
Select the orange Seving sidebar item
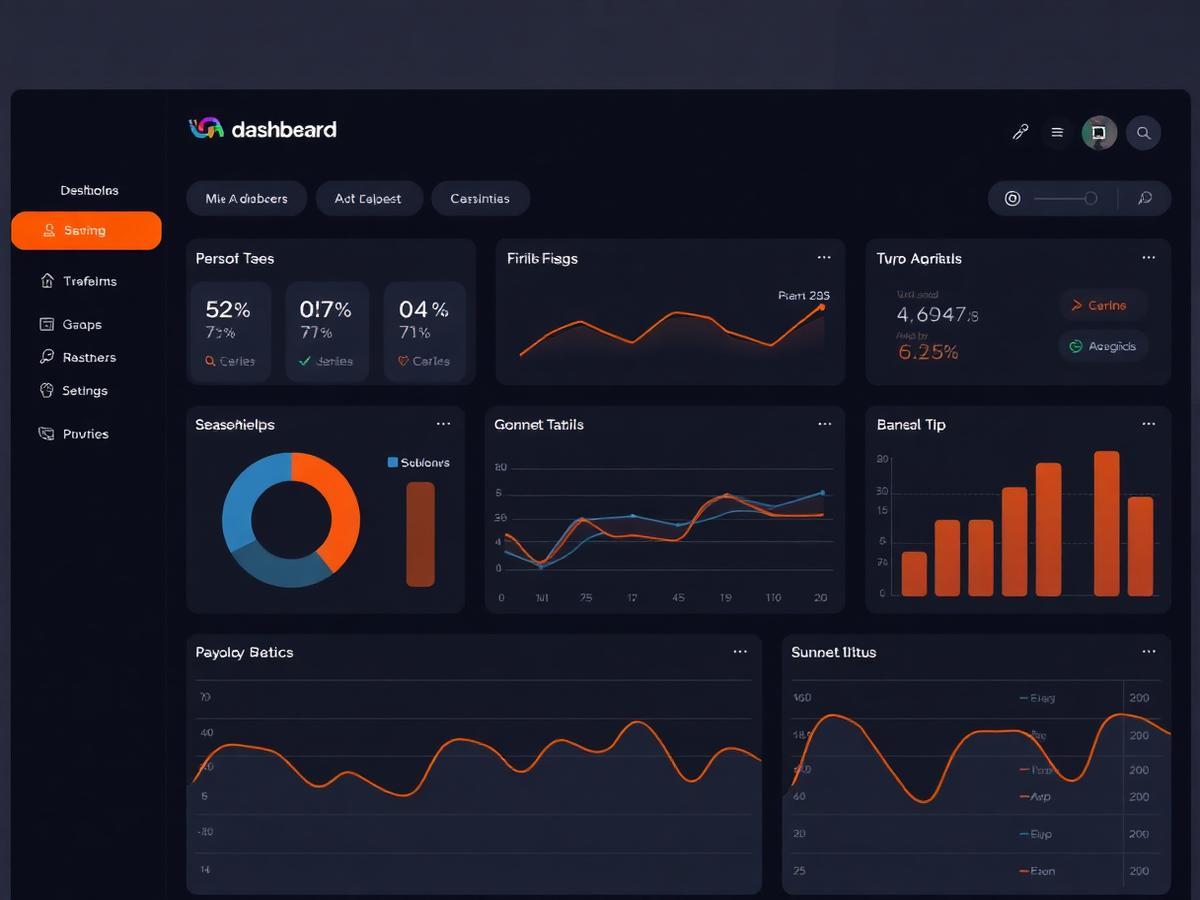click(x=86, y=230)
